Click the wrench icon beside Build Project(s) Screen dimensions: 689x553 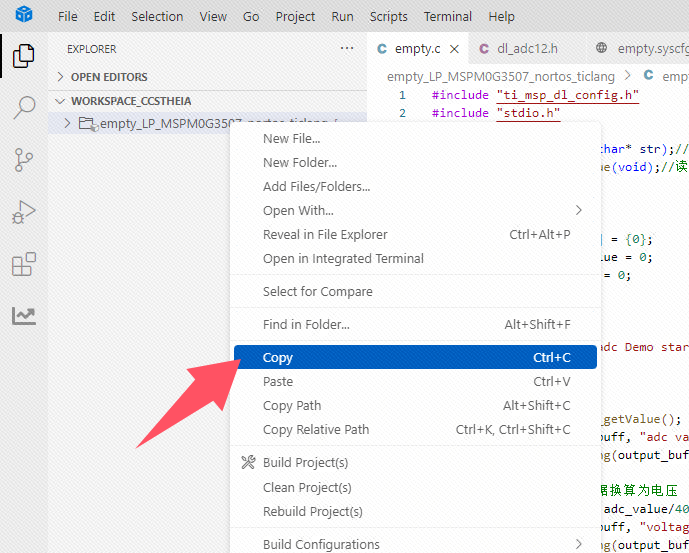(x=248, y=462)
